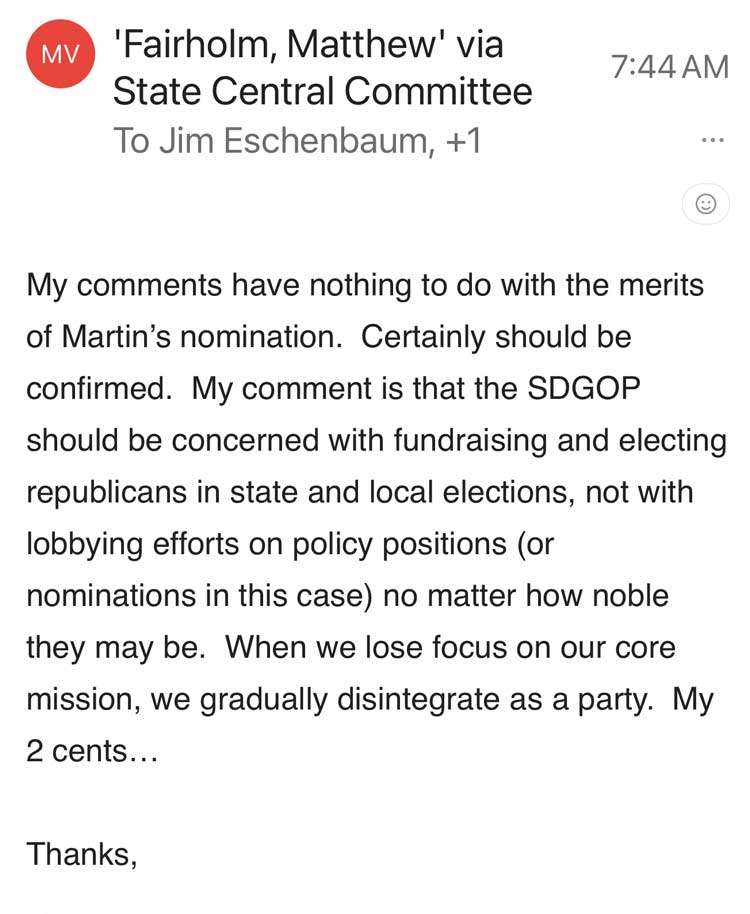
Task: Click the word 'SDGOP' in the message
Action: coord(584,388)
